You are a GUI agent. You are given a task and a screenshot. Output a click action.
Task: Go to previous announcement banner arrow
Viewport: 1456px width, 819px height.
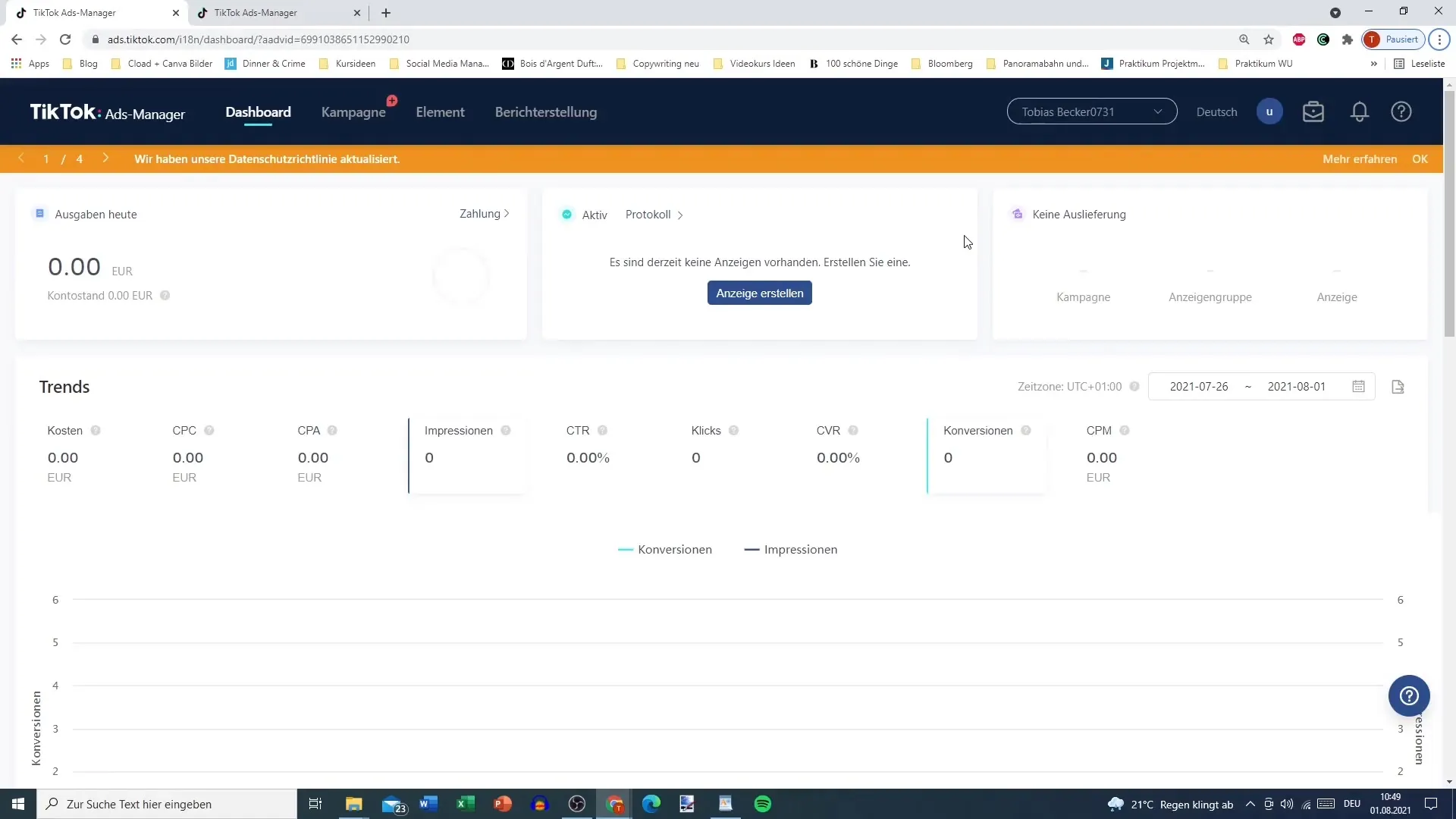21,158
